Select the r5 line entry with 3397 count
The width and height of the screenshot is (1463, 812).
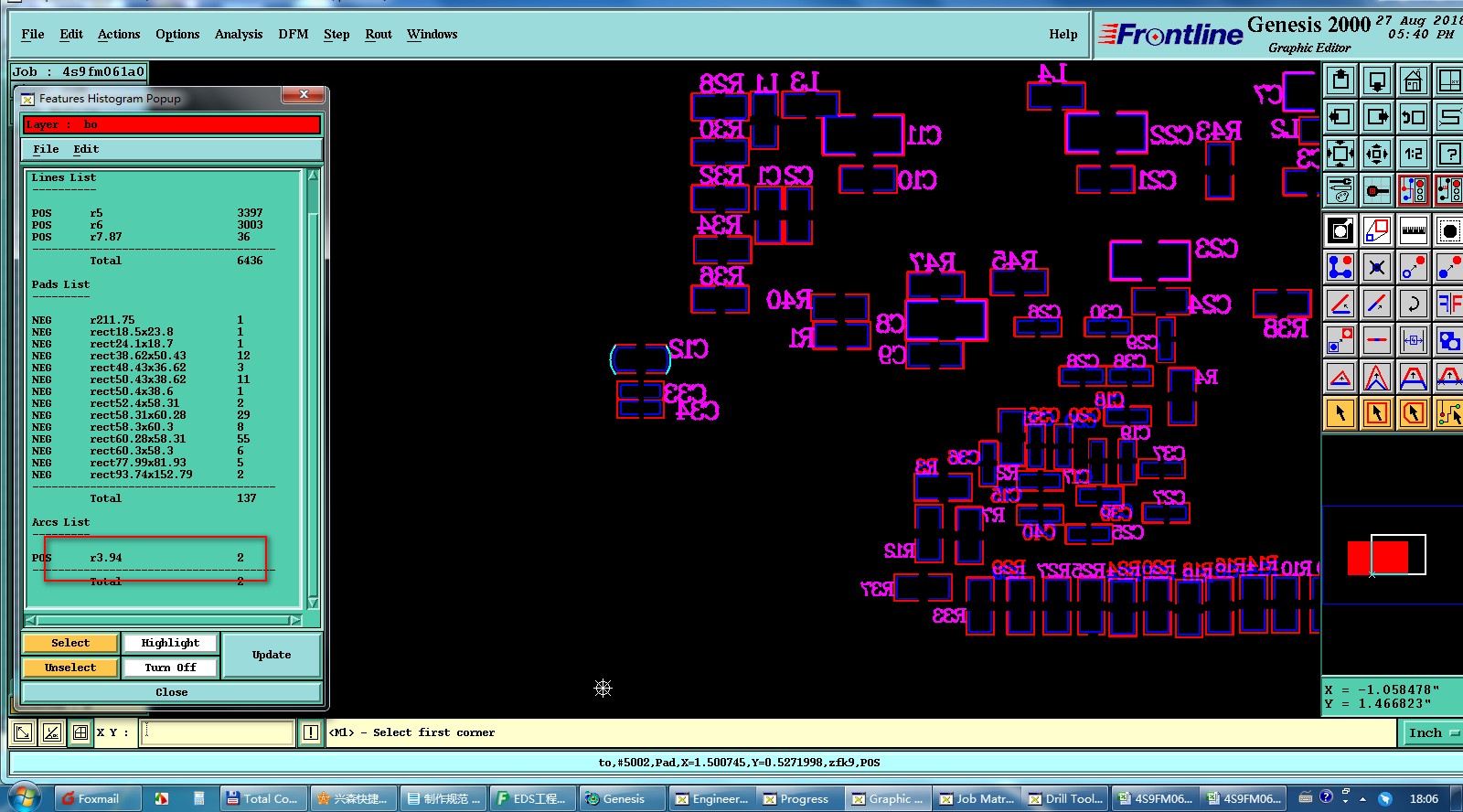point(147,213)
